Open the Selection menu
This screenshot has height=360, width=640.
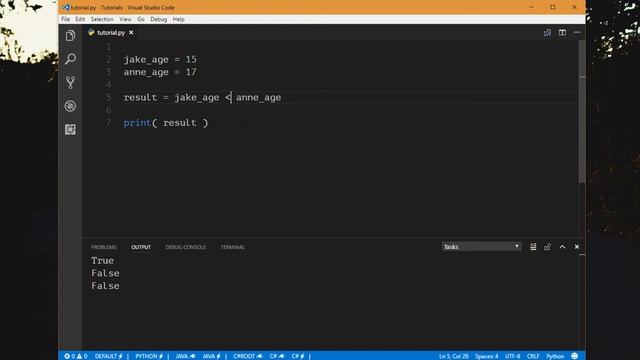pos(102,19)
